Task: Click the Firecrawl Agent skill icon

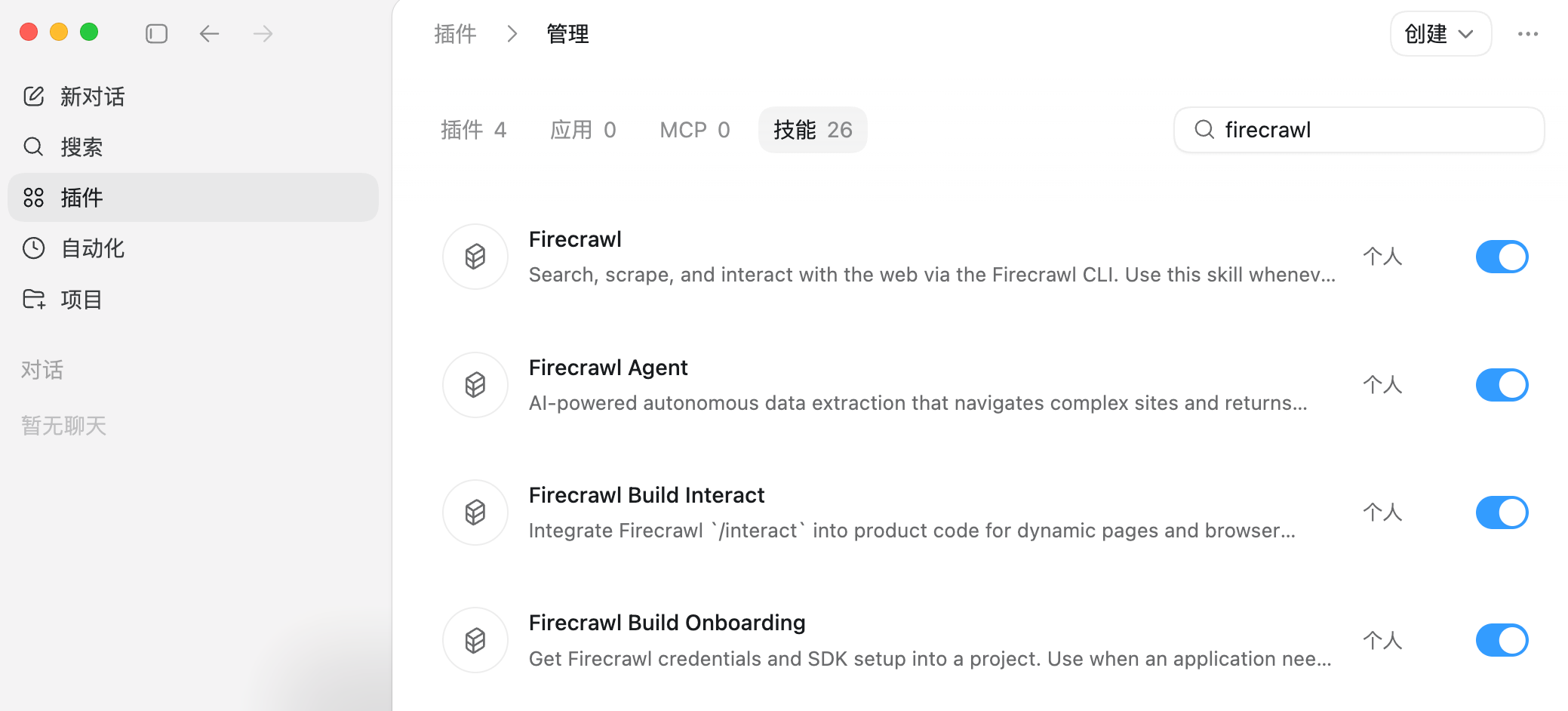Action: pyautogui.click(x=475, y=385)
